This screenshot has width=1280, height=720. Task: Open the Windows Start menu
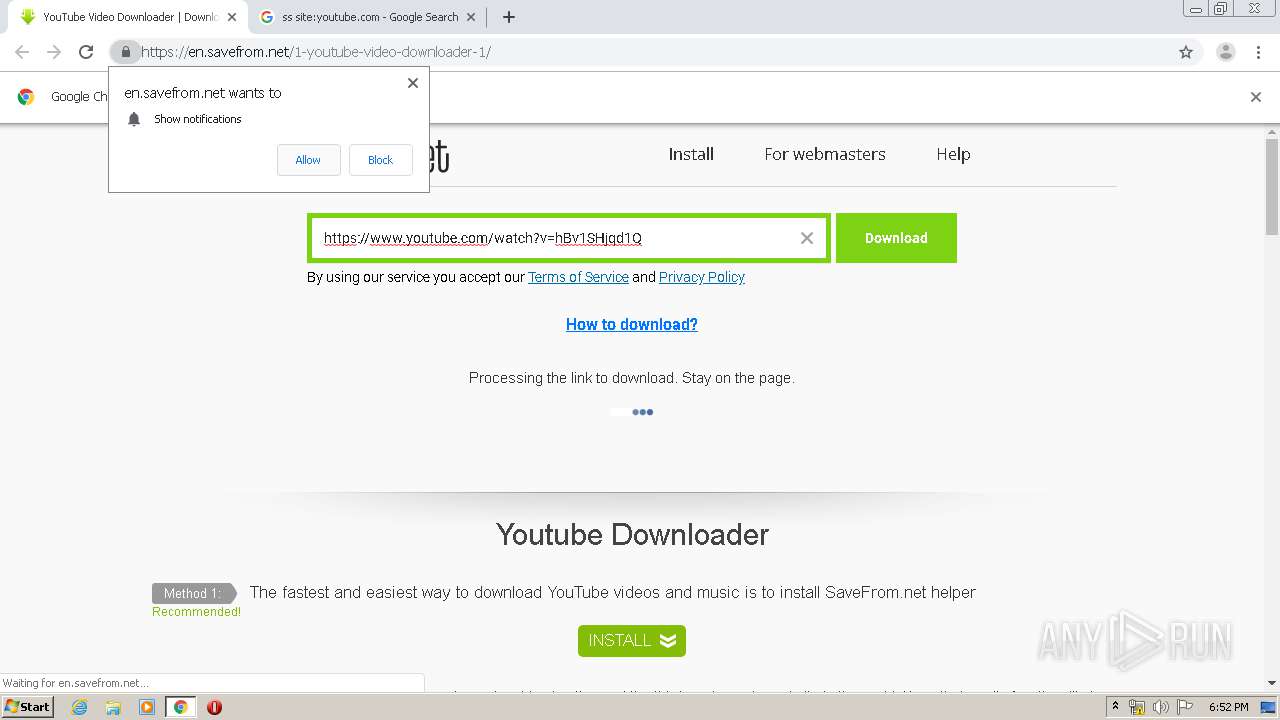[x=27, y=707]
